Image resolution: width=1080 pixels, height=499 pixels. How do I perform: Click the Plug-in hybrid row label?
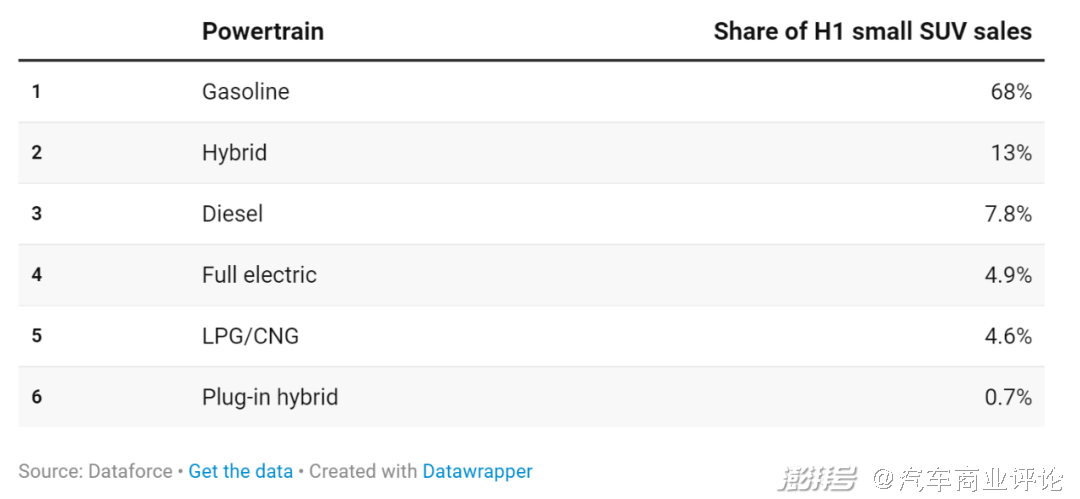pyautogui.click(x=270, y=397)
